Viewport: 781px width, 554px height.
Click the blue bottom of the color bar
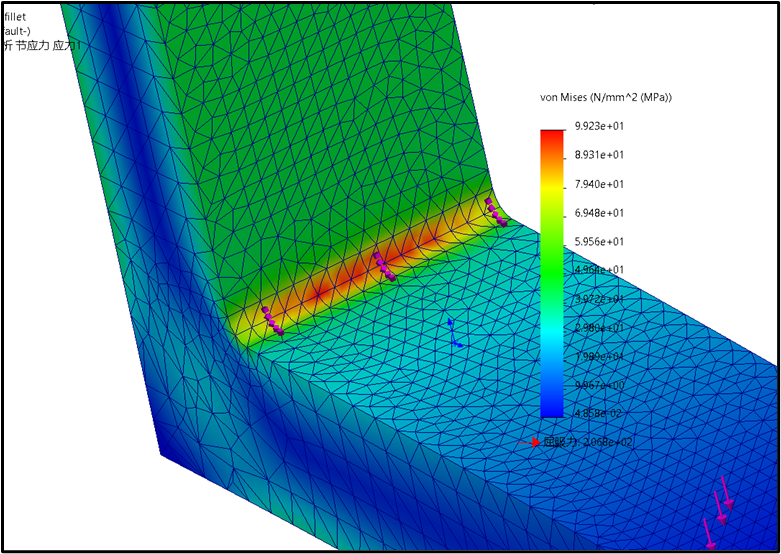click(x=552, y=405)
